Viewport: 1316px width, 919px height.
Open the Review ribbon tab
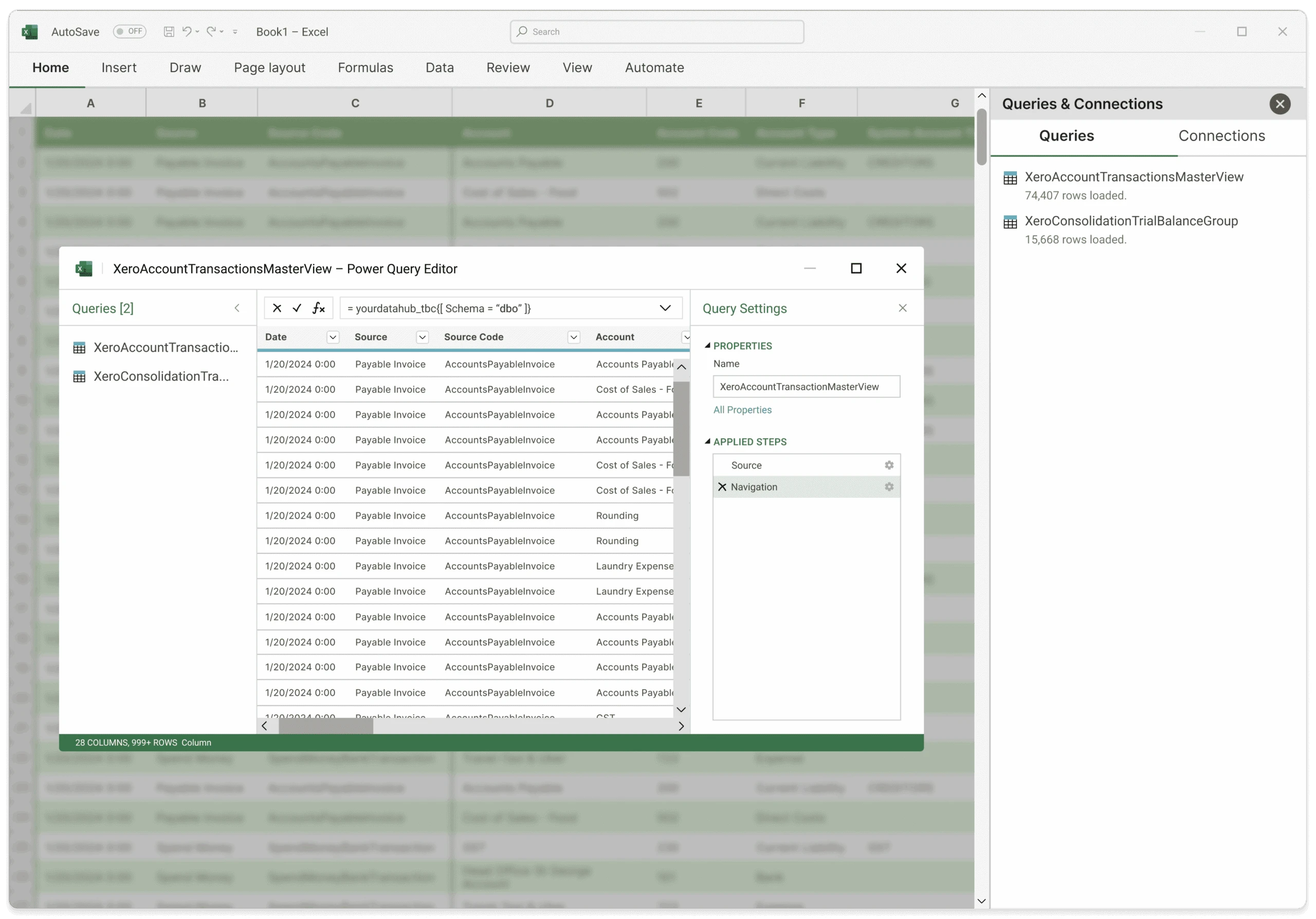pyautogui.click(x=508, y=68)
